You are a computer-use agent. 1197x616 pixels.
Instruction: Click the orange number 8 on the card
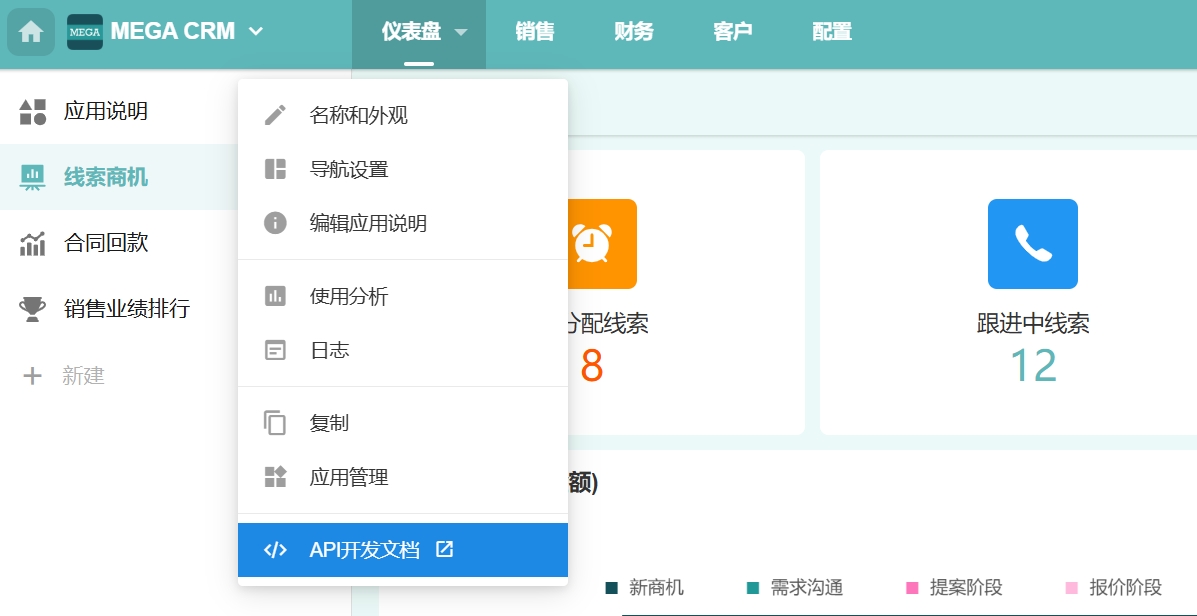[592, 366]
